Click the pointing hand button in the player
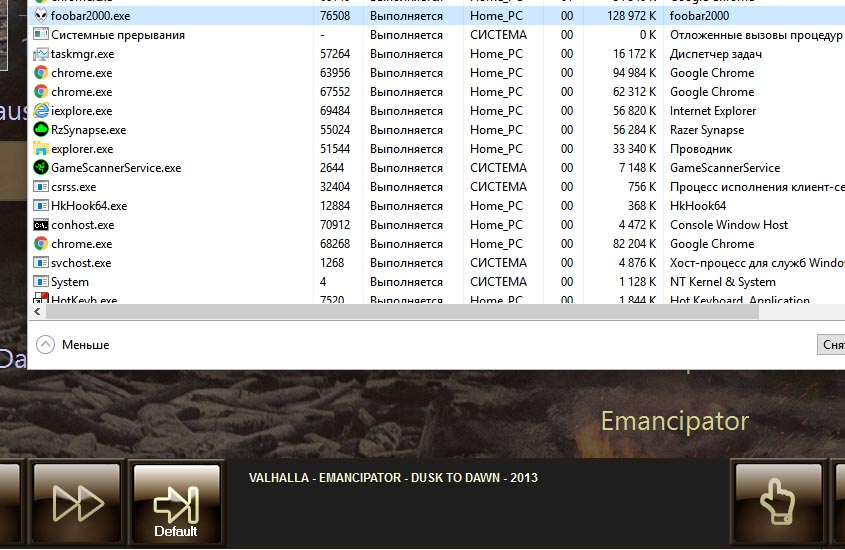845x550 pixels. 778,503
